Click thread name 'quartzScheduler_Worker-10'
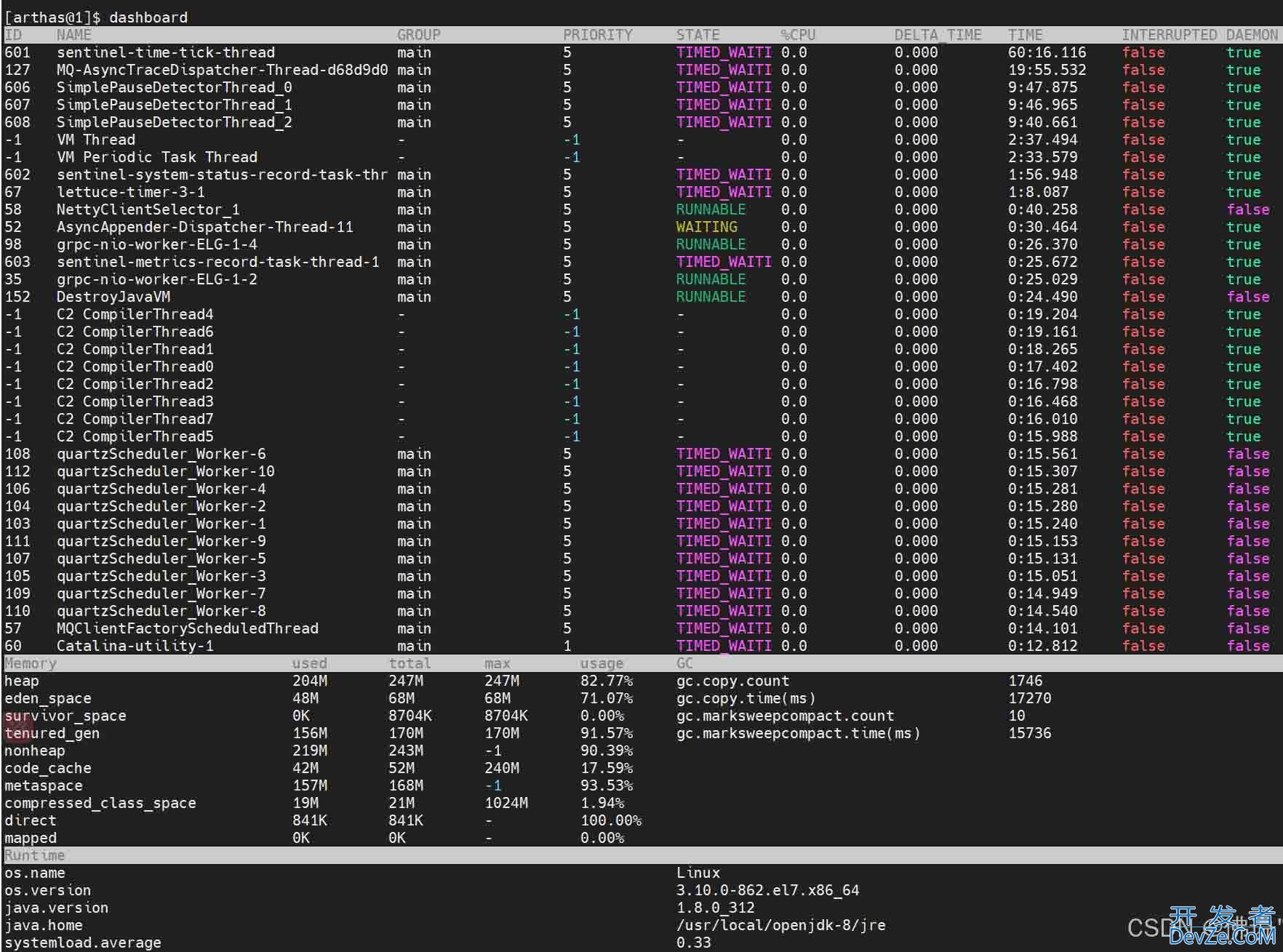The width and height of the screenshot is (1283, 952). pos(166,471)
